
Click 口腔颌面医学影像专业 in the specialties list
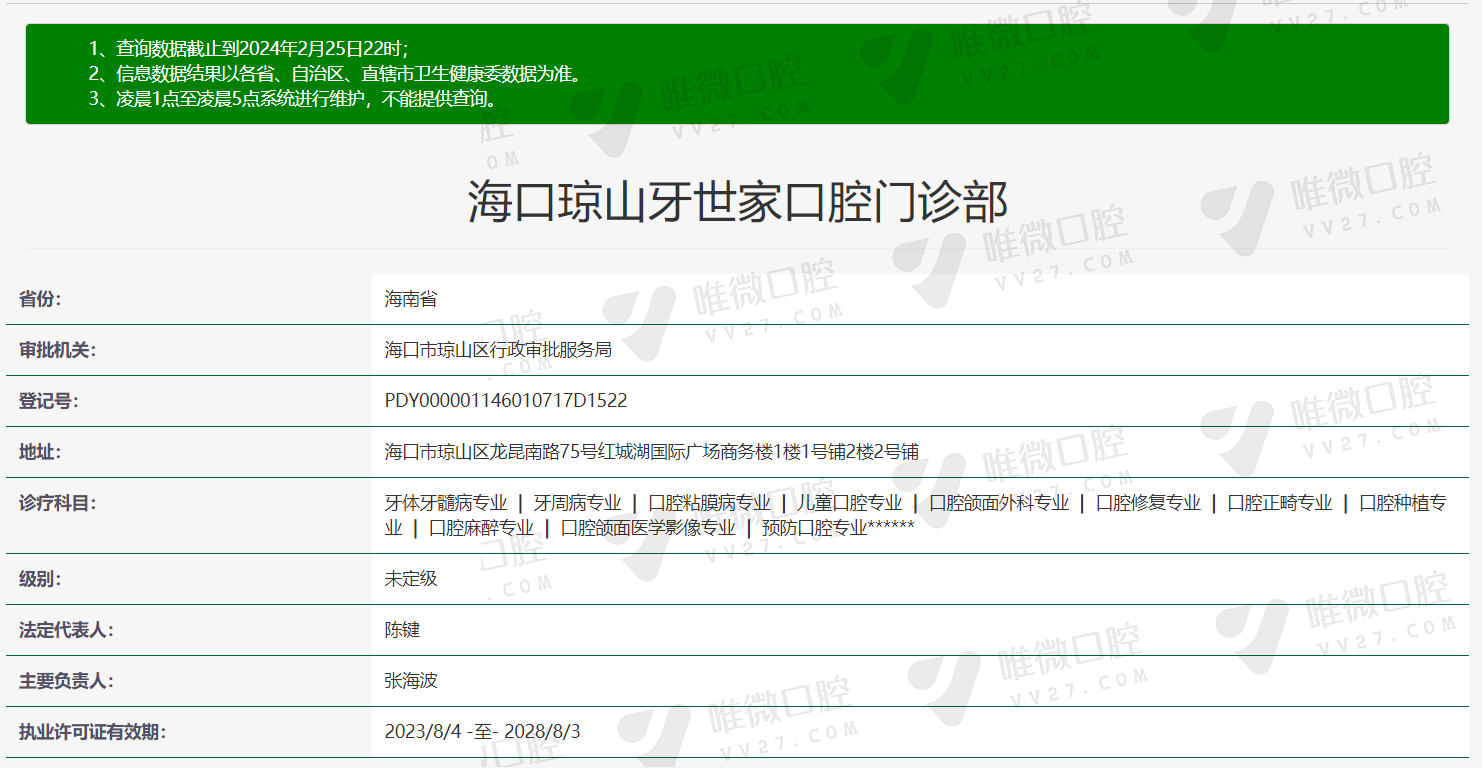648,528
